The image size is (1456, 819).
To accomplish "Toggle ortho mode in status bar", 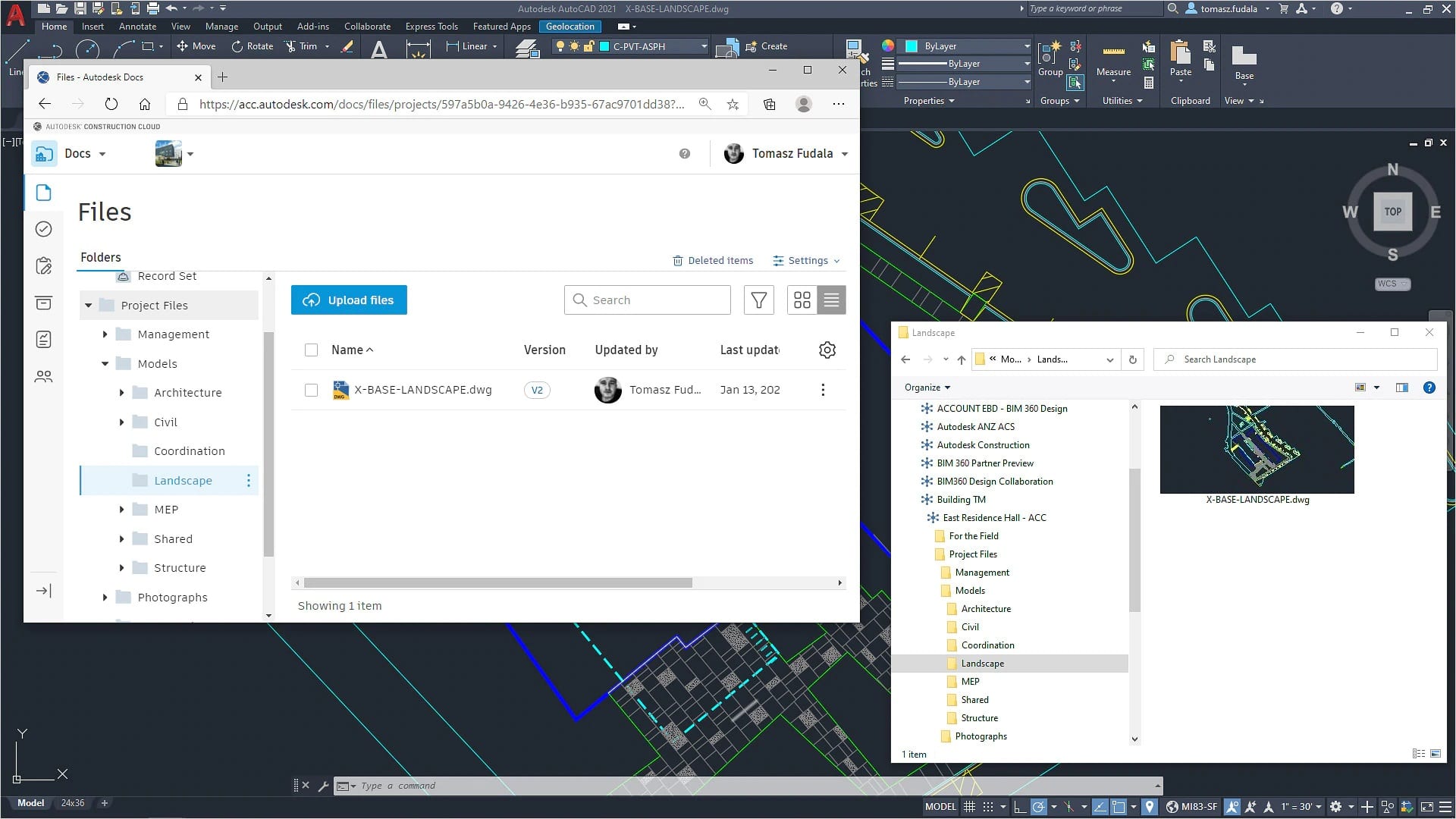I will (x=1020, y=806).
